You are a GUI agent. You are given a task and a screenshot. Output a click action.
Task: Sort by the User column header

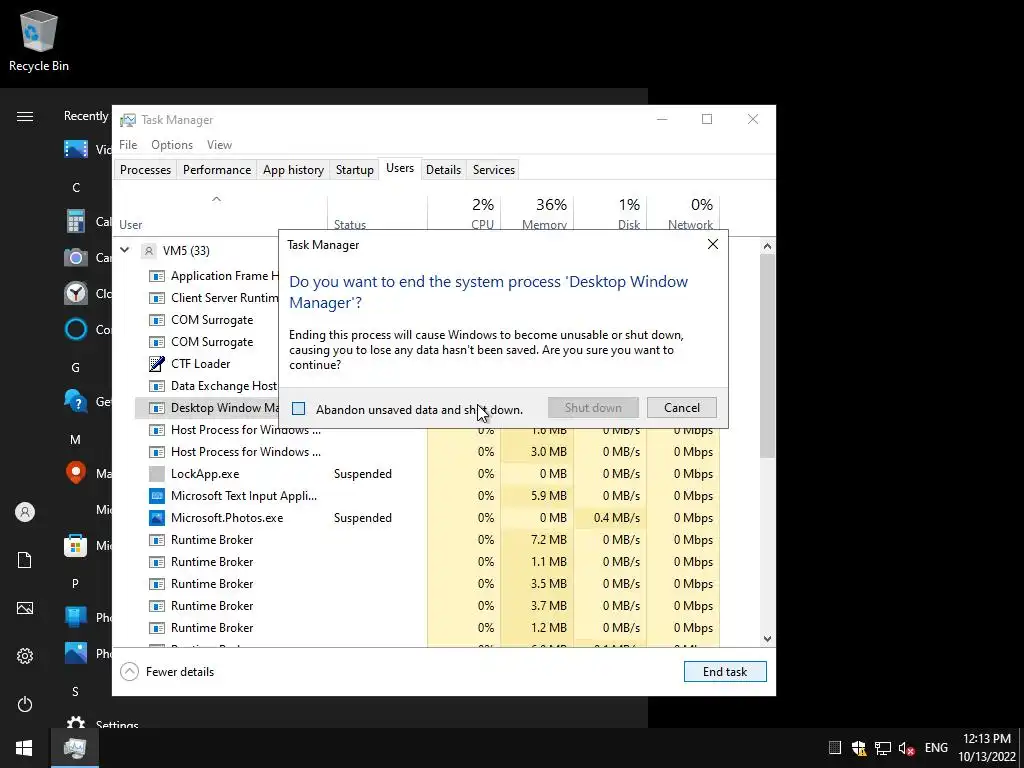tap(219, 212)
